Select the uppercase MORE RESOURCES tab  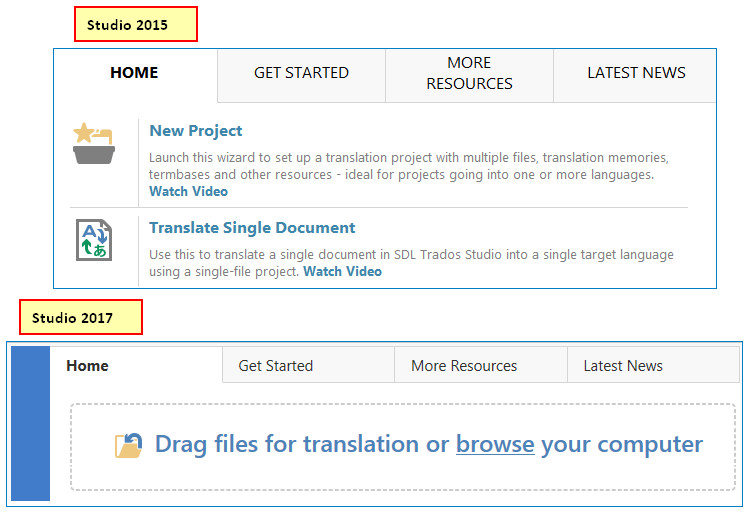pyautogui.click(x=469, y=73)
